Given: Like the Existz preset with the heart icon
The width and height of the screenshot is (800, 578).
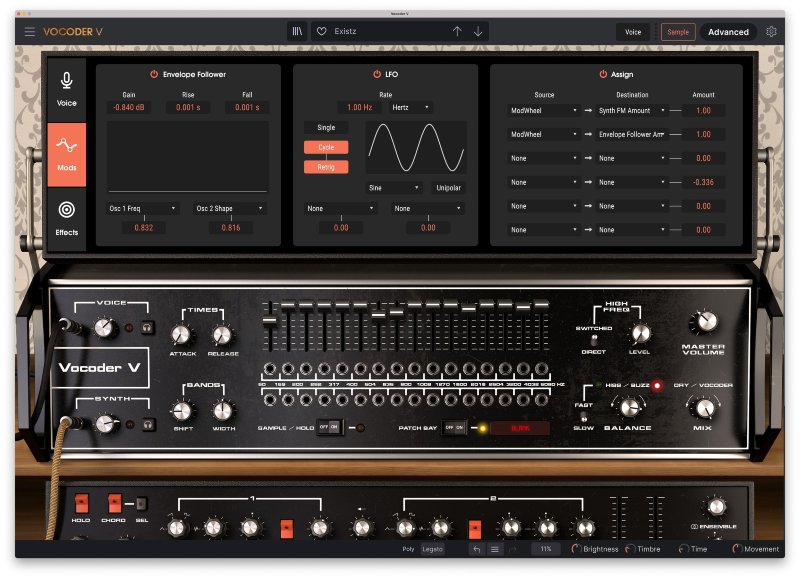Looking at the screenshot, I should [320, 31].
